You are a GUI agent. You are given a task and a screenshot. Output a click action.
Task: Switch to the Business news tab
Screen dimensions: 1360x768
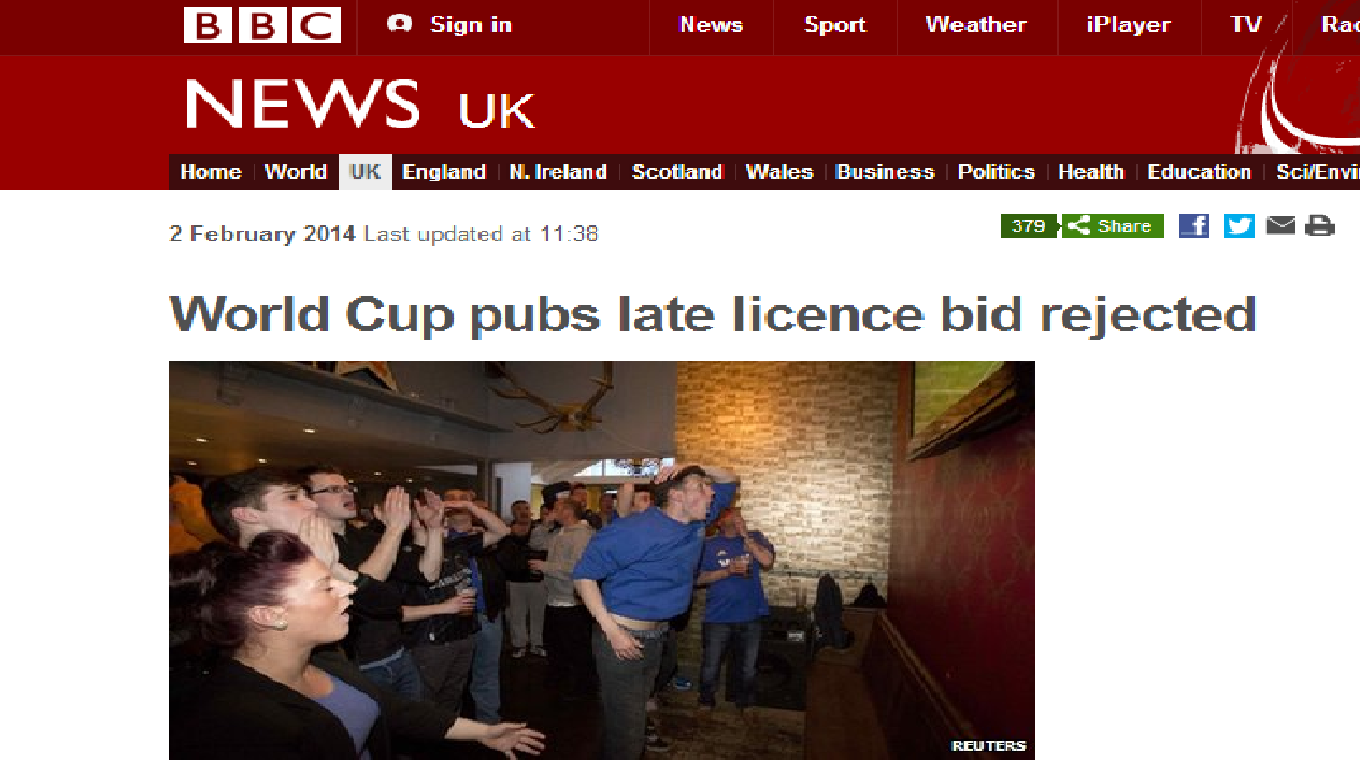click(x=885, y=172)
